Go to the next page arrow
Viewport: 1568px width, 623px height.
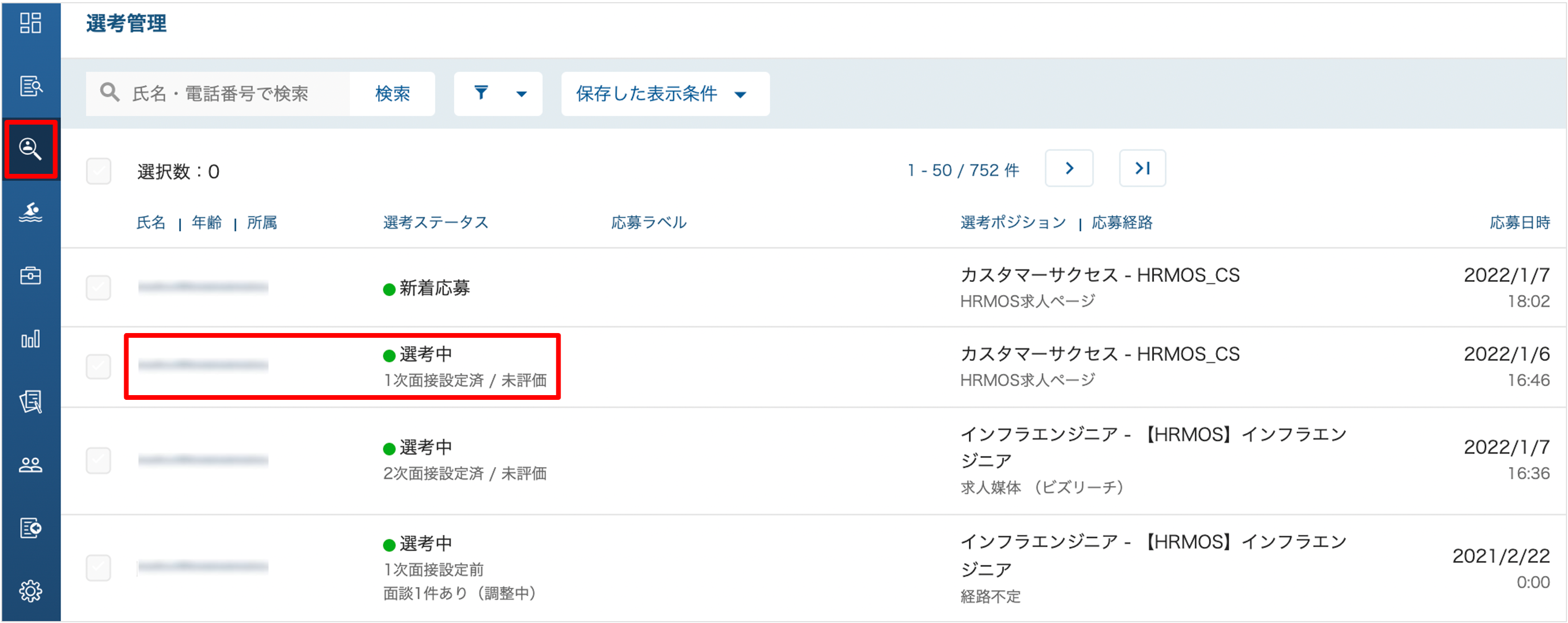1069,169
